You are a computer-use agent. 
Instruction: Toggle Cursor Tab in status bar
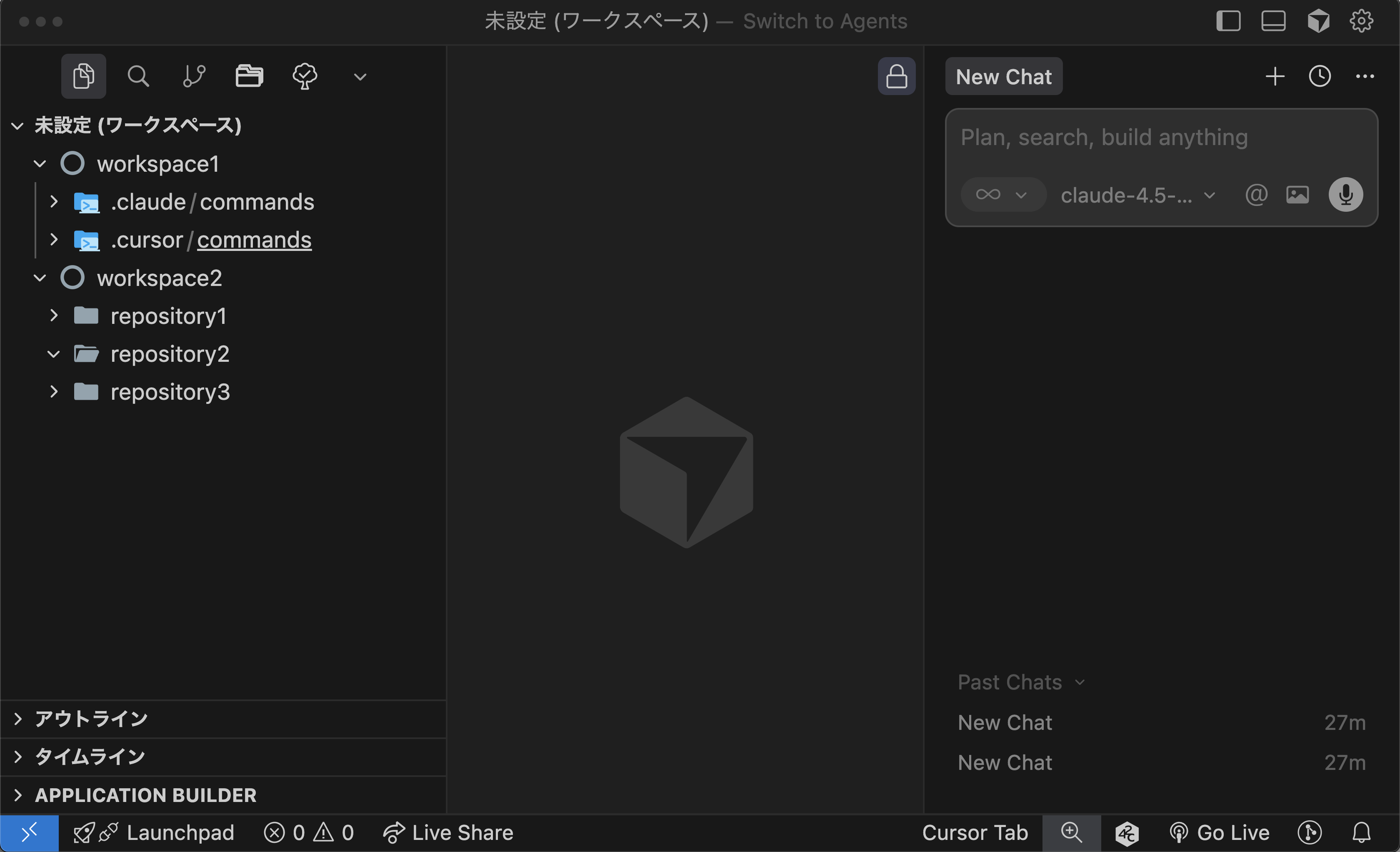pos(975,833)
